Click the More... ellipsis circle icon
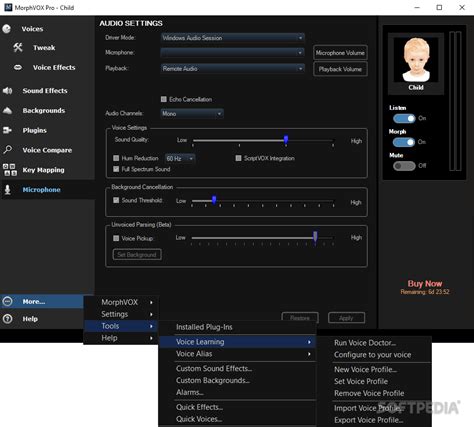The image size is (474, 427). point(7,302)
